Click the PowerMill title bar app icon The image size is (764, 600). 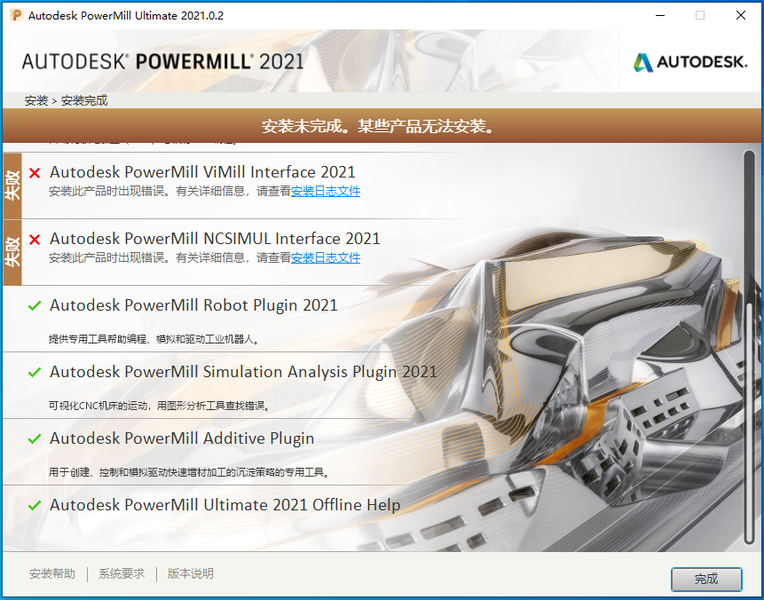[x=17, y=15]
